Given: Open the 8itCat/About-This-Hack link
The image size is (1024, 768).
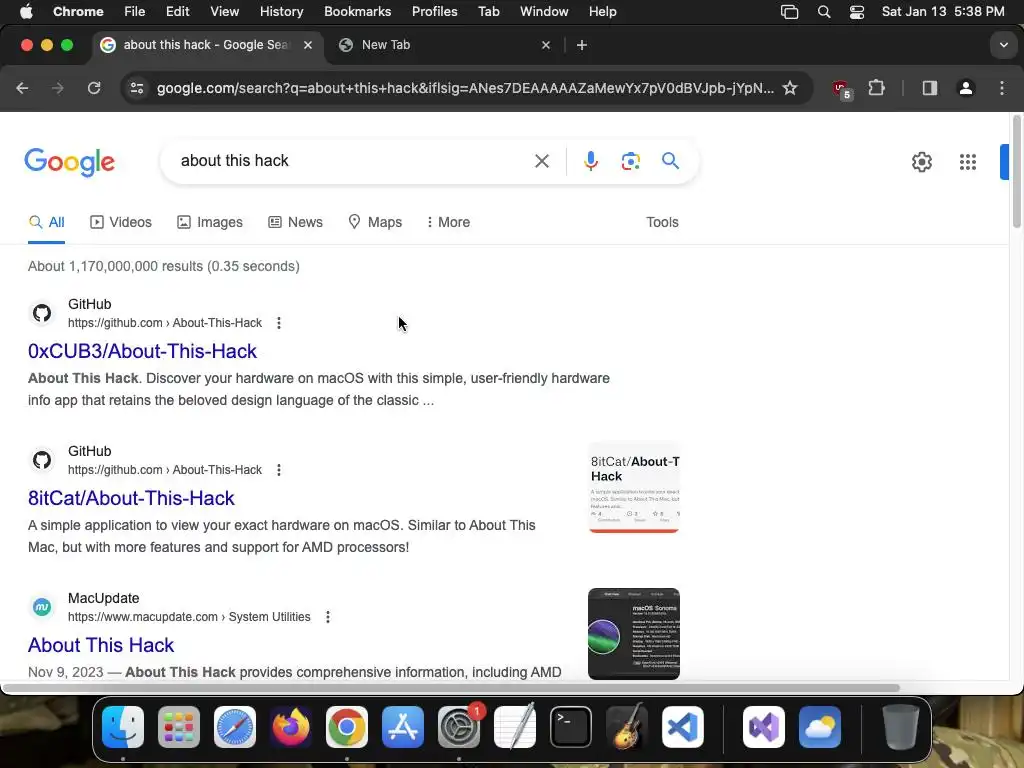Looking at the screenshot, I should pyautogui.click(x=131, y=498).
